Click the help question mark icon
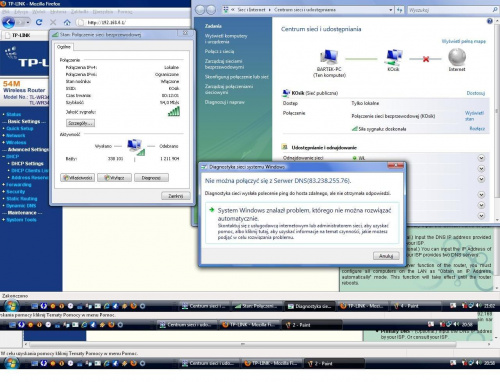Viewport: 500px width, 382px height. tap(489, 21)
